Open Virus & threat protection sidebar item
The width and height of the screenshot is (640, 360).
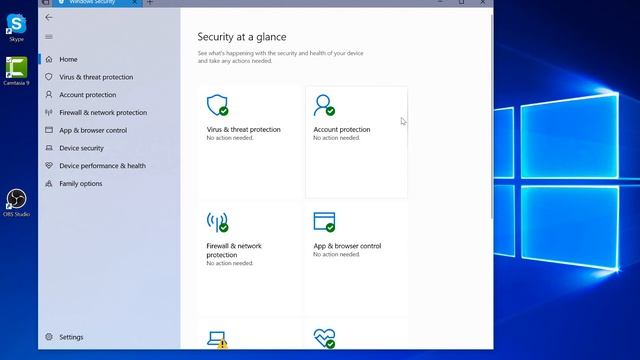click(96, 77)
